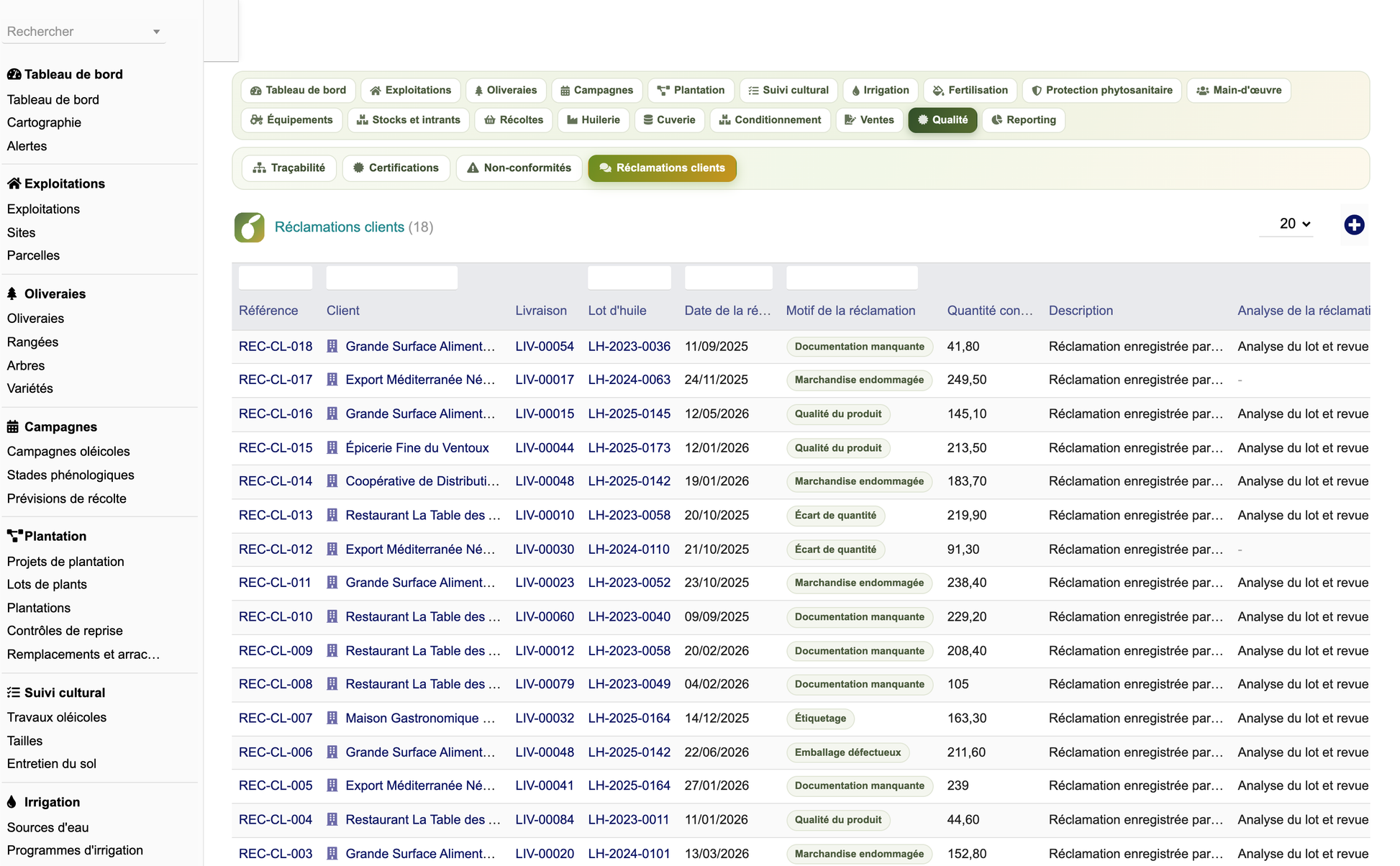Open the Irrigation module tab
Image resolution: width=1400 pixels, height=866 pixels.
click(x=881, y=90)
